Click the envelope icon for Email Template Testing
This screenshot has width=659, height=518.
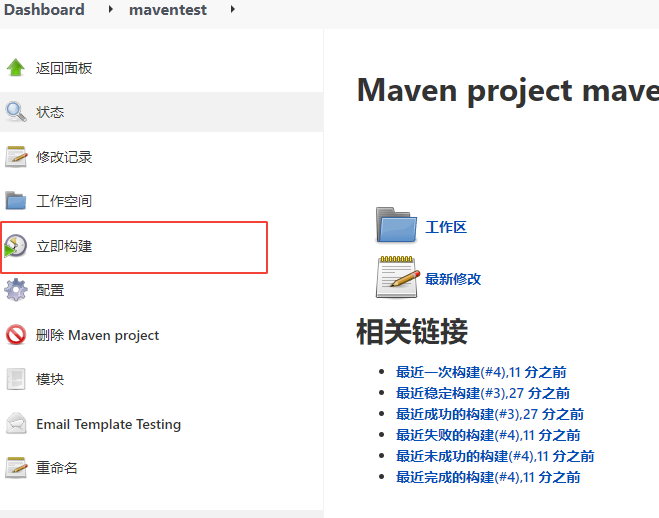[x=16, y=423]
